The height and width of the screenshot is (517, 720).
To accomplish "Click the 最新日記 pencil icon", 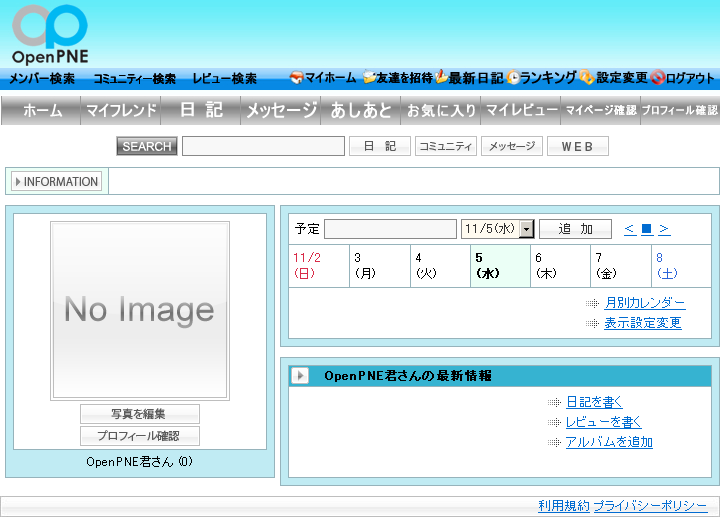I will [441, 77].
